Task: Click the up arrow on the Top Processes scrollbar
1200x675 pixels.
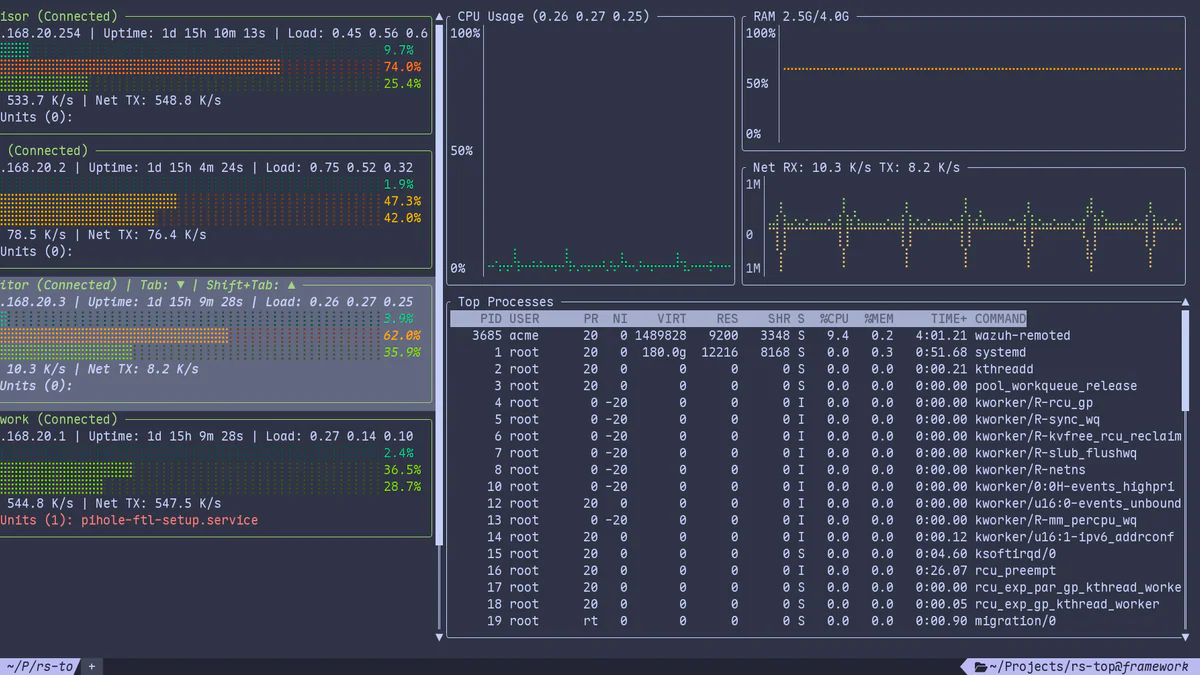Action: click(x=1186, y=301)
